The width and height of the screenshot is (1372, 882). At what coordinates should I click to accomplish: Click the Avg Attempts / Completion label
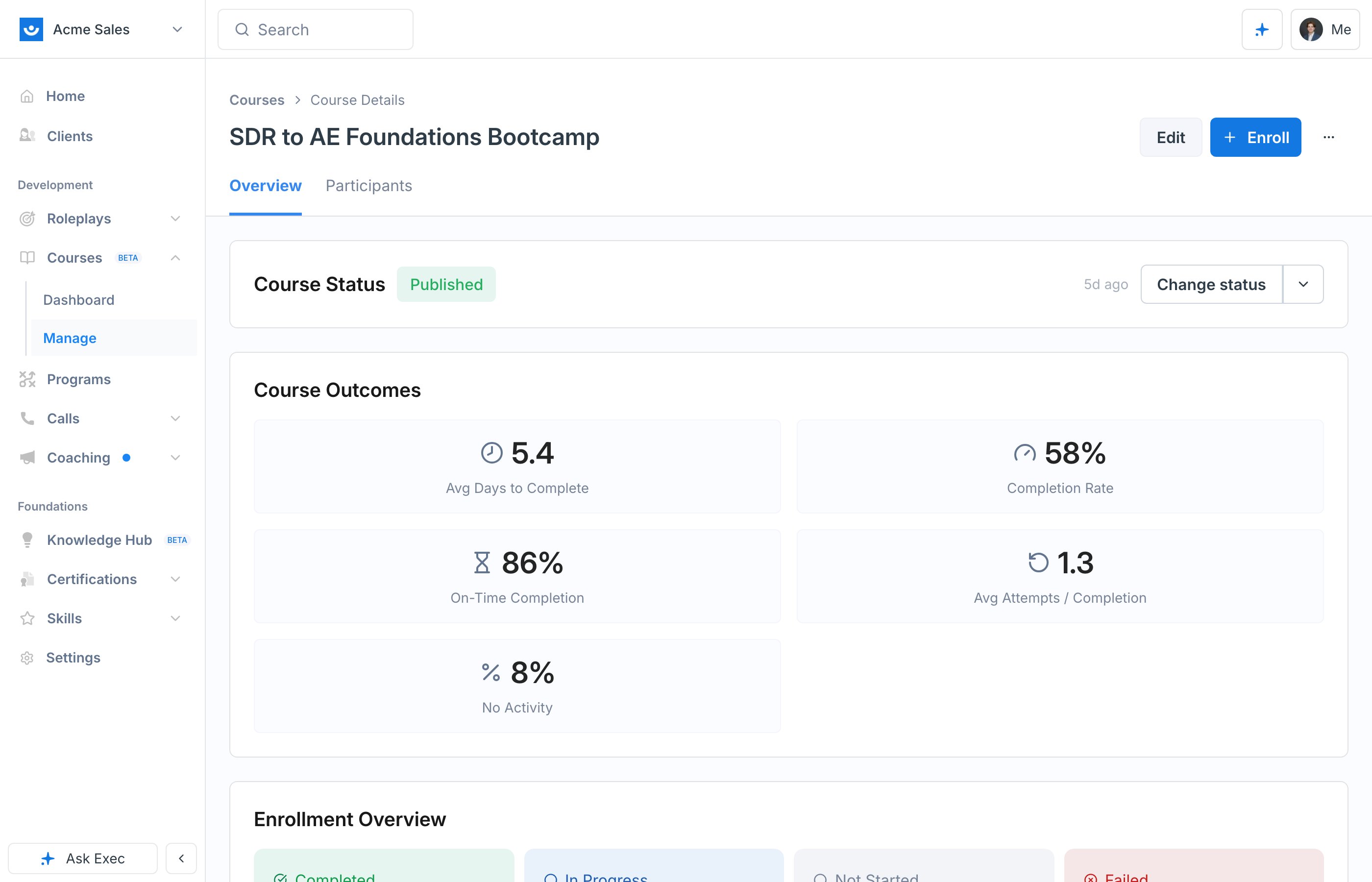[x=1060, y=597]
